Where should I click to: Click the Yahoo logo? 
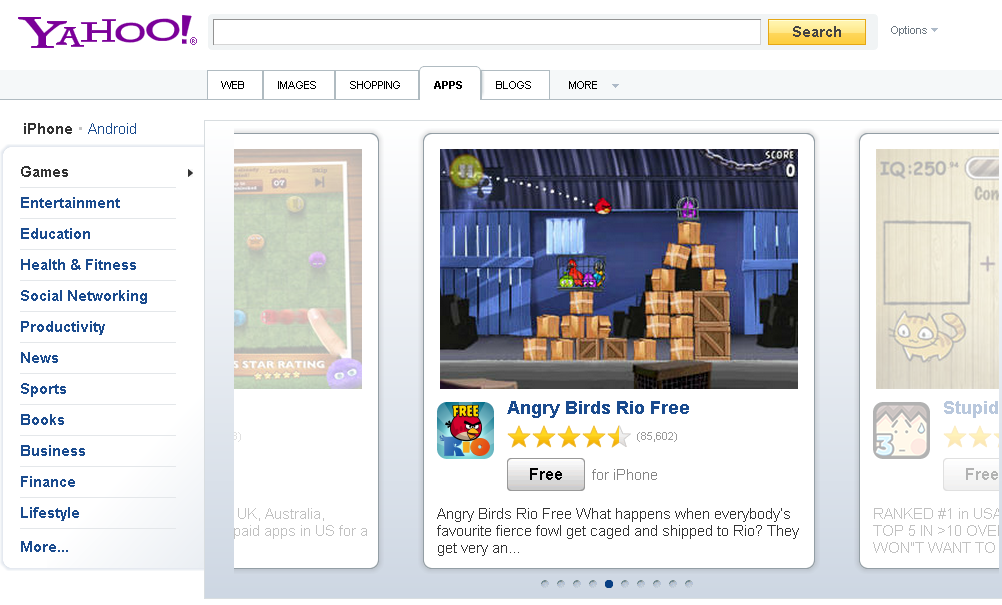[108, 31]
